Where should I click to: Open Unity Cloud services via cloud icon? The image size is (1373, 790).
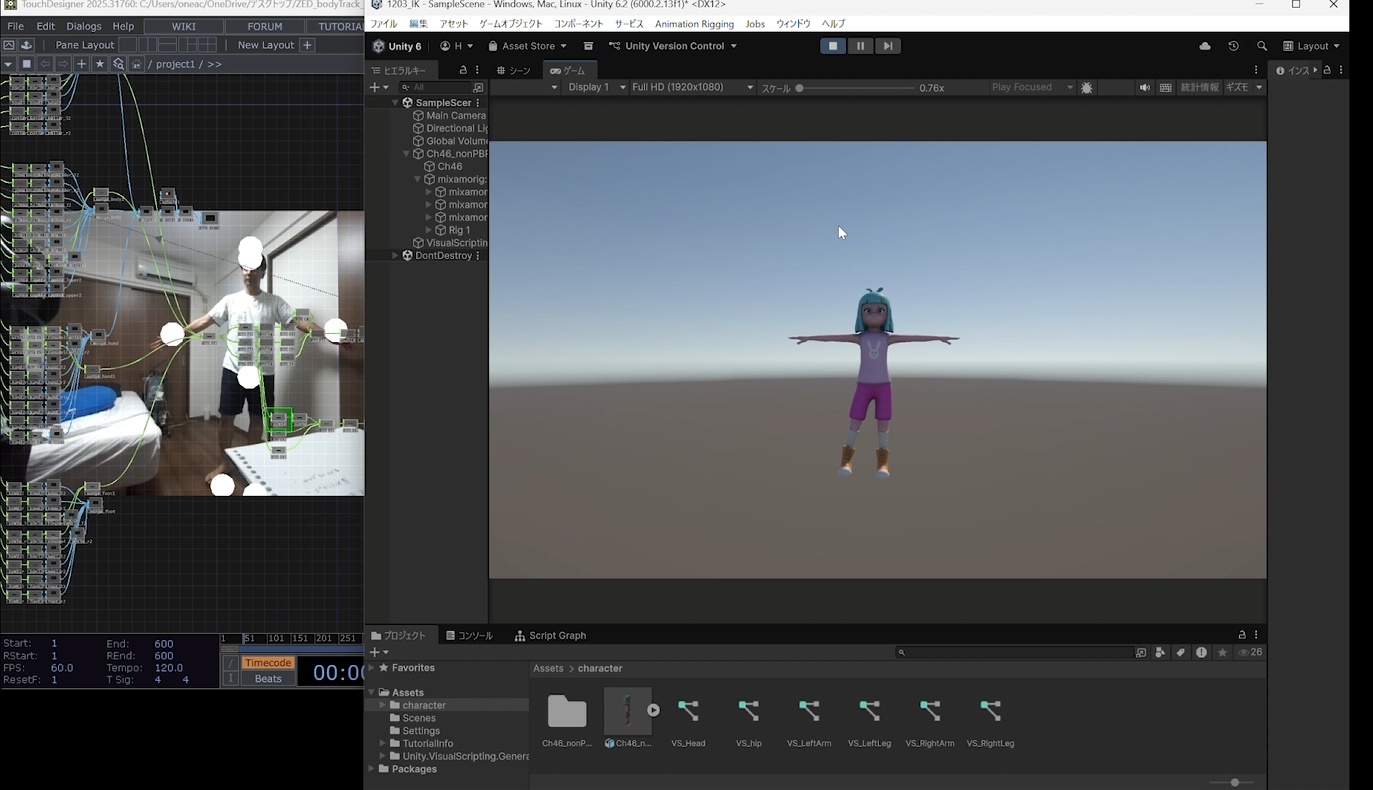[1204, 45]
